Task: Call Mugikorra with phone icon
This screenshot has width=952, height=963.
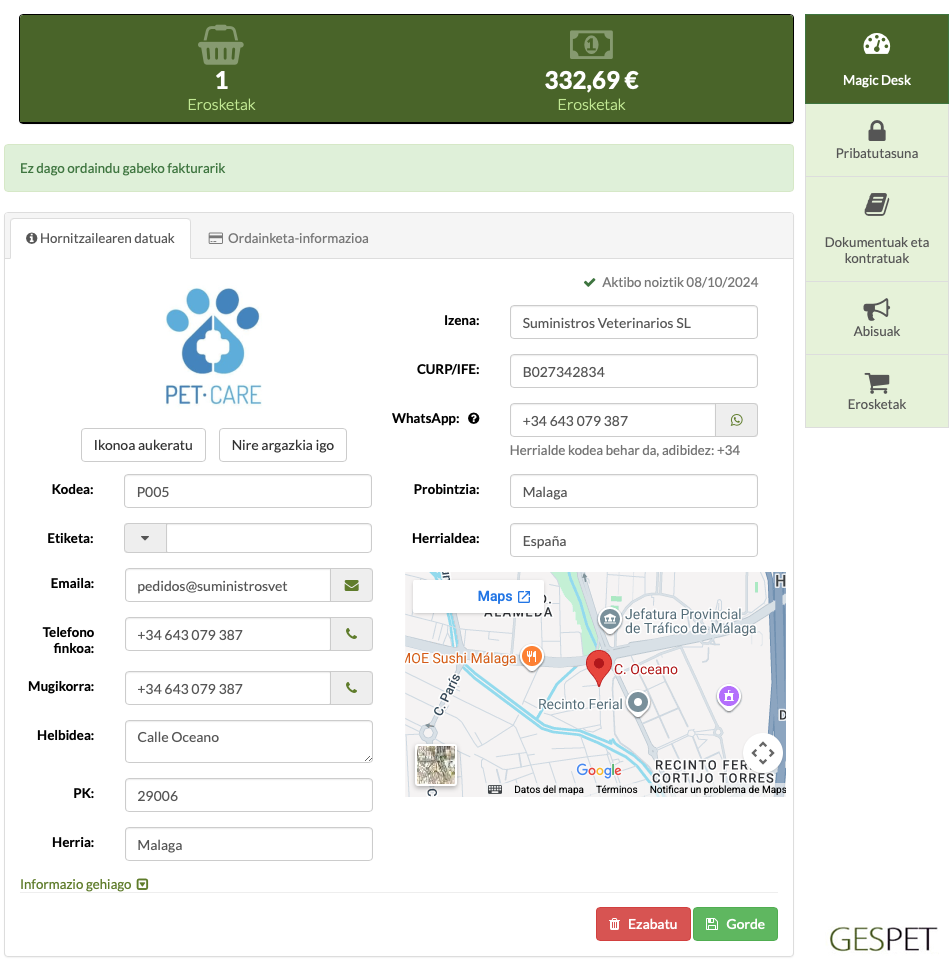Action: (x=351, y=688)
